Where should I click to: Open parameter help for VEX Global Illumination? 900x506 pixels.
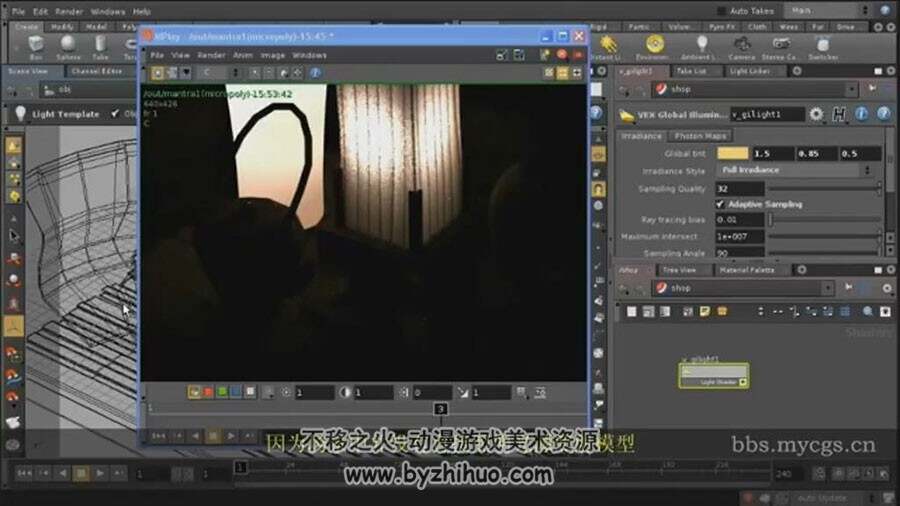coord(884,114)
